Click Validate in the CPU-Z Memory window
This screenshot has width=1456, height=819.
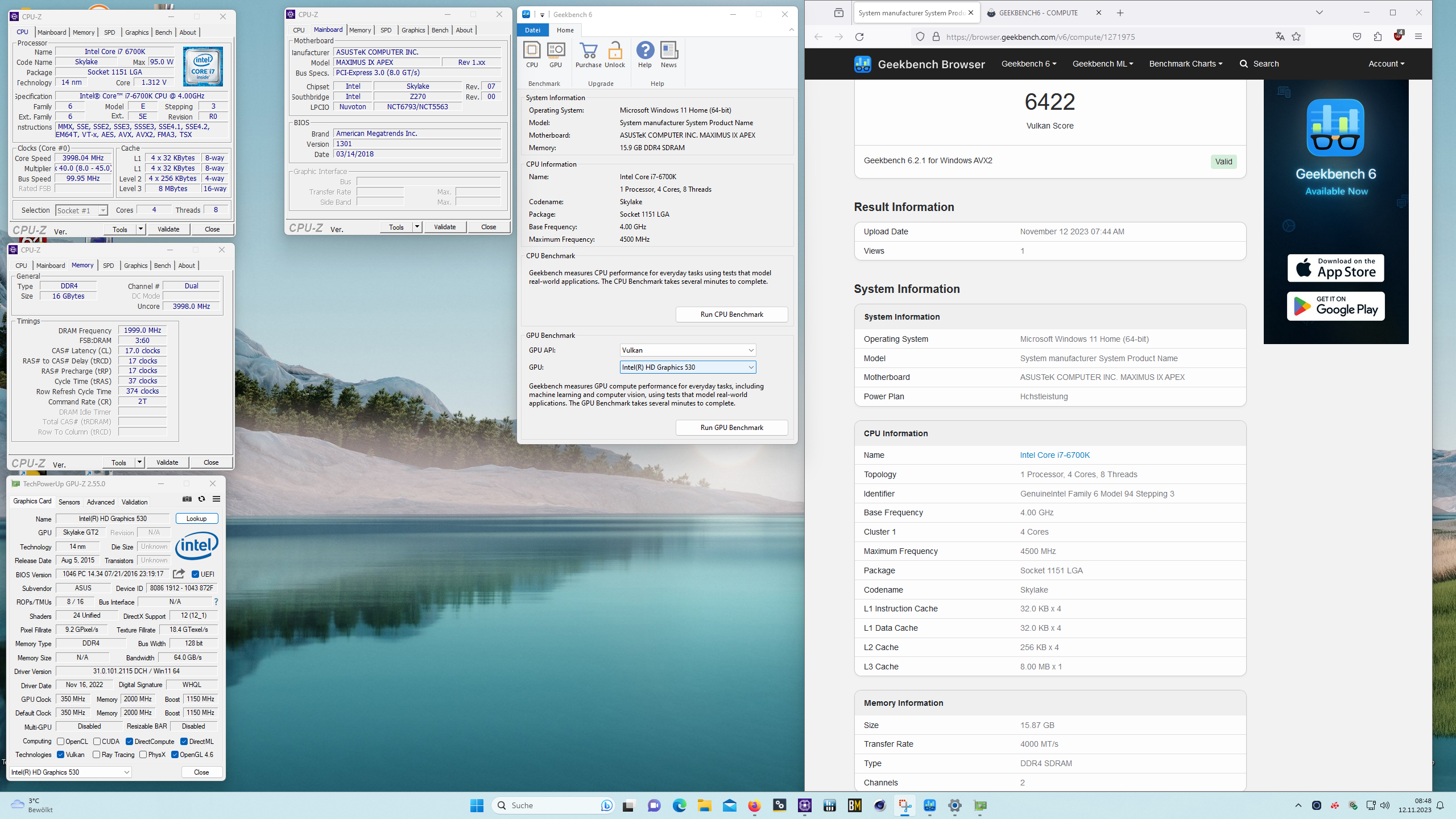(x=167, y=462)
